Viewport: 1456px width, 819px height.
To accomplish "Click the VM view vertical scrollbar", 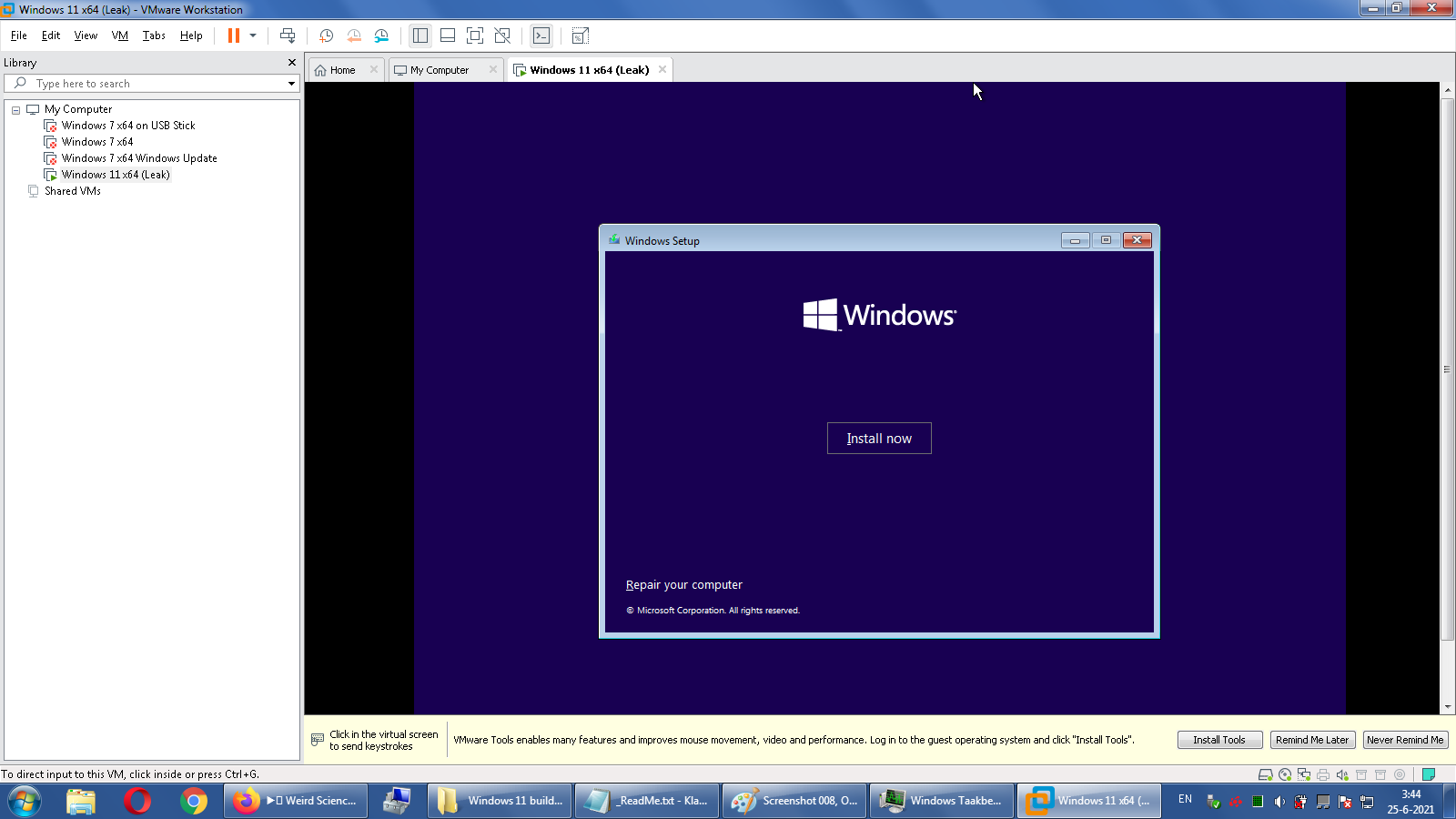I will point(1447,364).
